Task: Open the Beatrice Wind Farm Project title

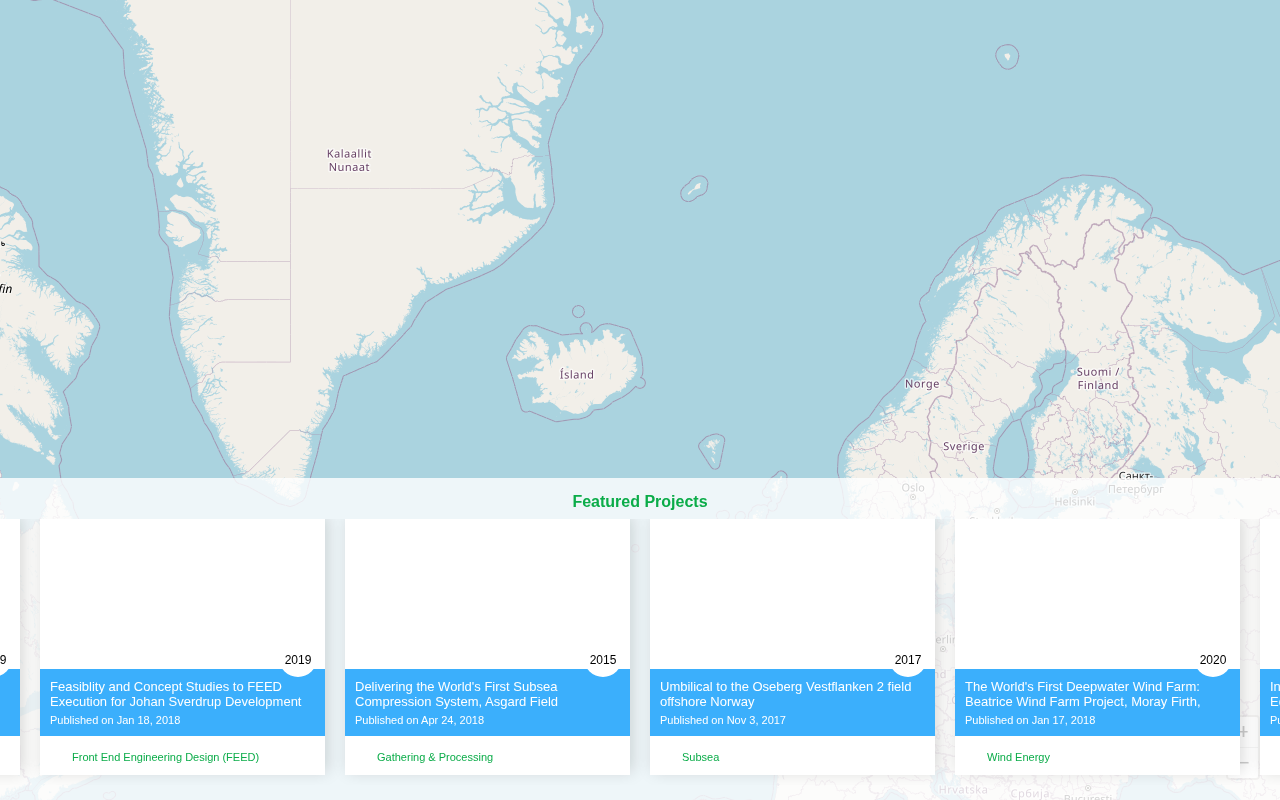Action: click(x=1082, y=694)
